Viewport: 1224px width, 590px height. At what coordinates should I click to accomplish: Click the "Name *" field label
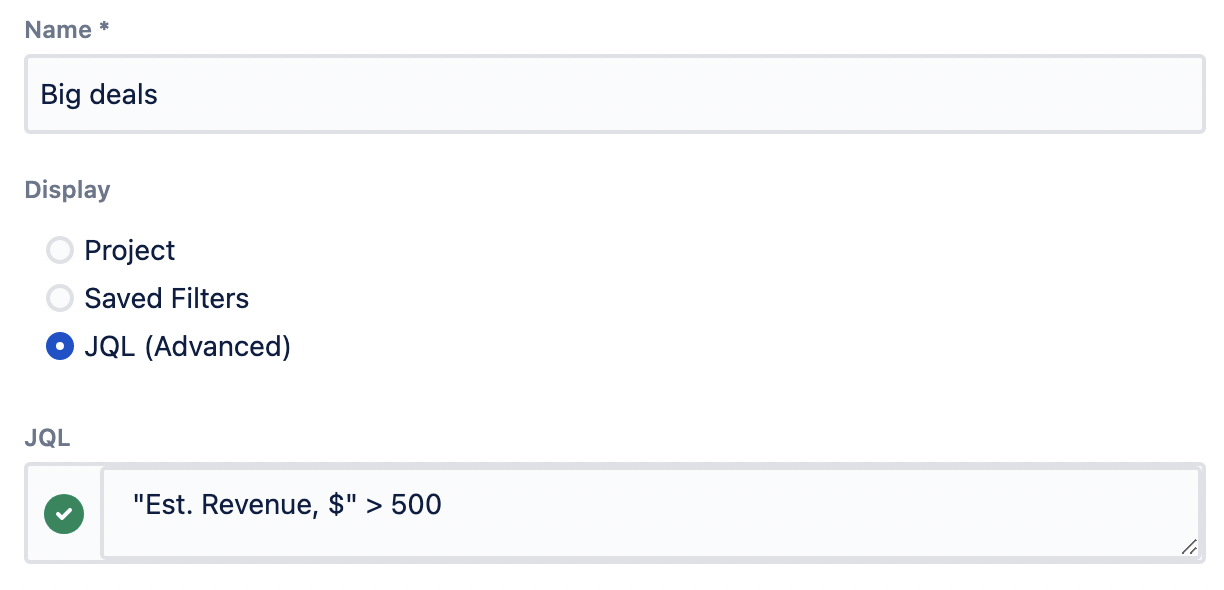(x=58, y=30)
